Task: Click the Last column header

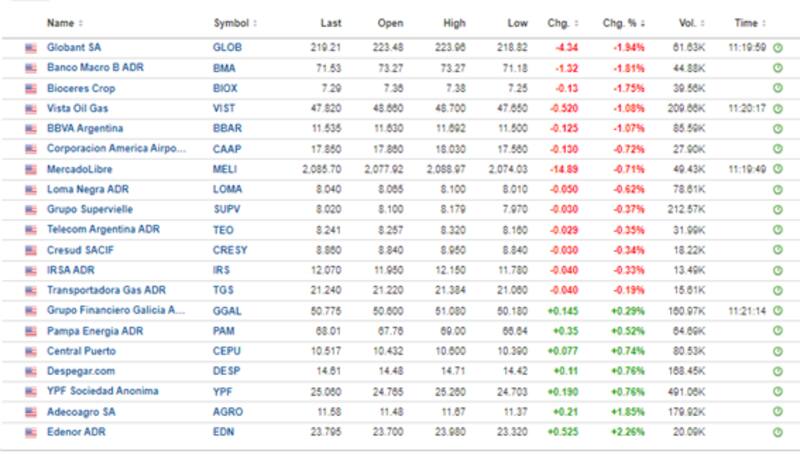Action: pyautogui.click(x=330, y=22)
